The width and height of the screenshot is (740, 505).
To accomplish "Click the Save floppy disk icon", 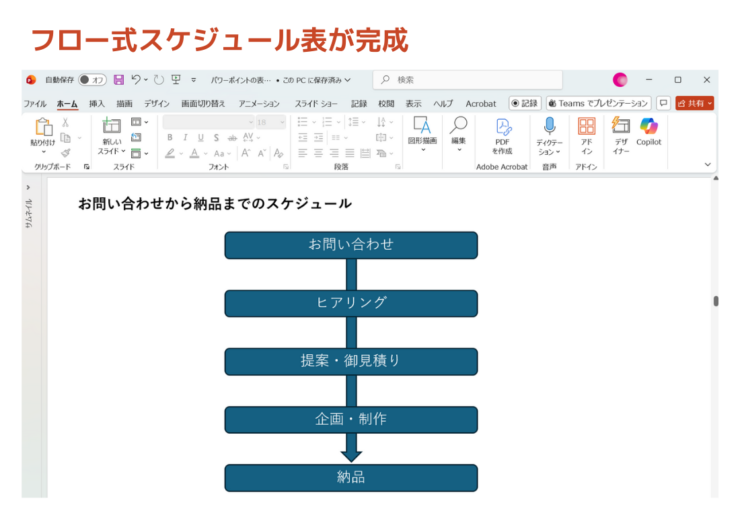I will tap(118, 80).
